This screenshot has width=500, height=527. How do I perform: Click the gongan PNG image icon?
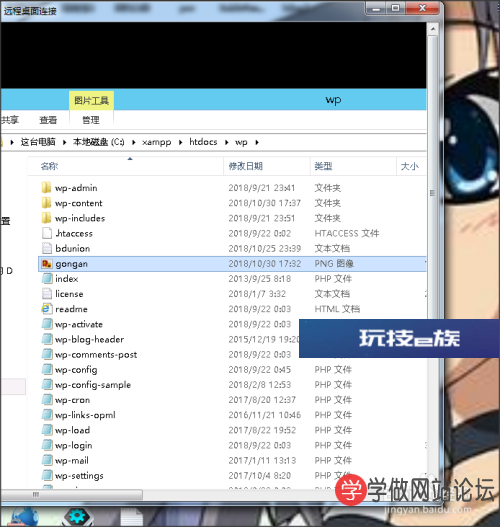(x=46, y=264)
